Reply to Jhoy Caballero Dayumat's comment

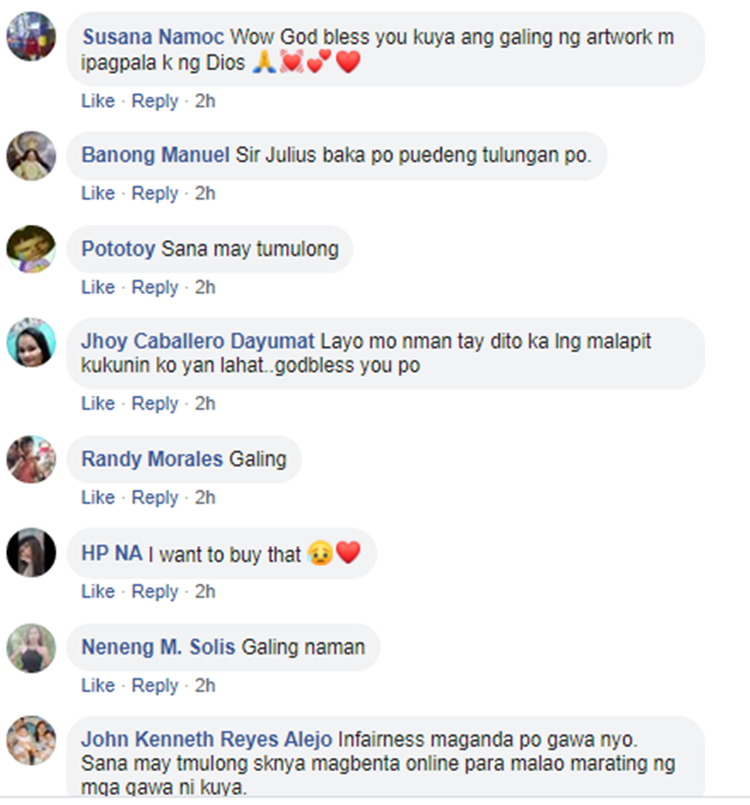coord(155,404)
